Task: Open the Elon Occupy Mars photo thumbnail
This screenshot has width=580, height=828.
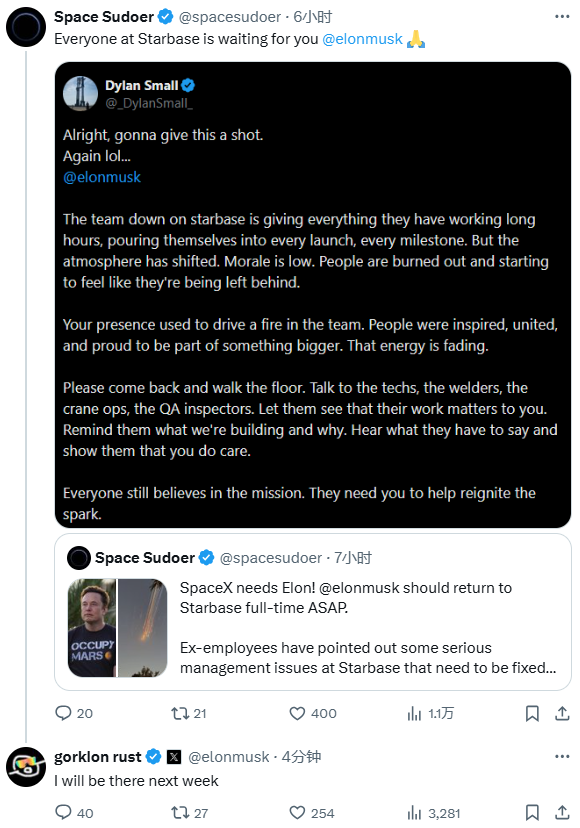Action: (92, 628)
